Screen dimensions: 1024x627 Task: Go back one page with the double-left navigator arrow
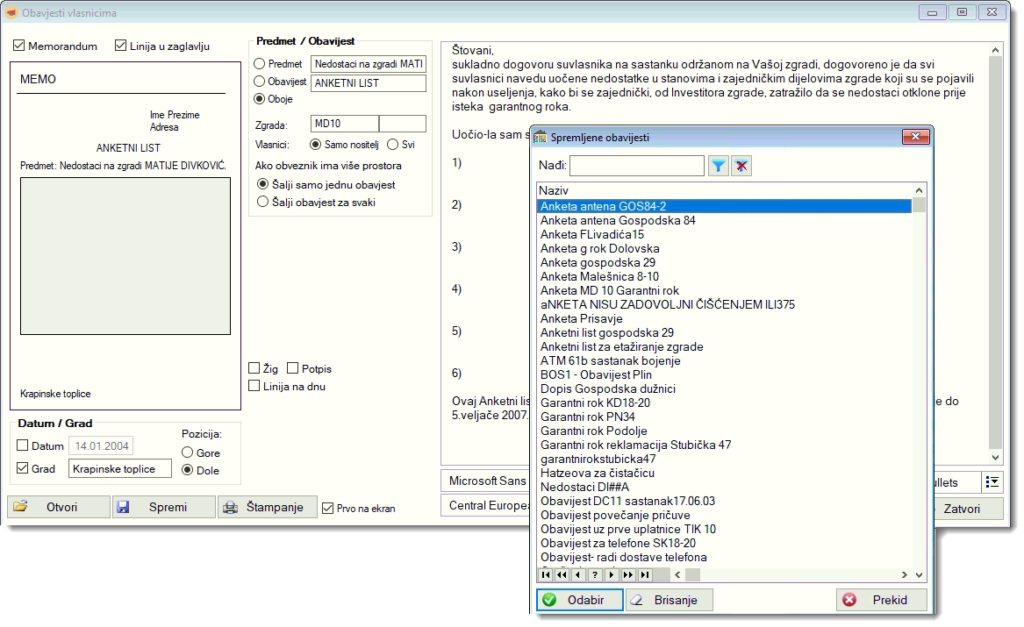coord(562,575)
